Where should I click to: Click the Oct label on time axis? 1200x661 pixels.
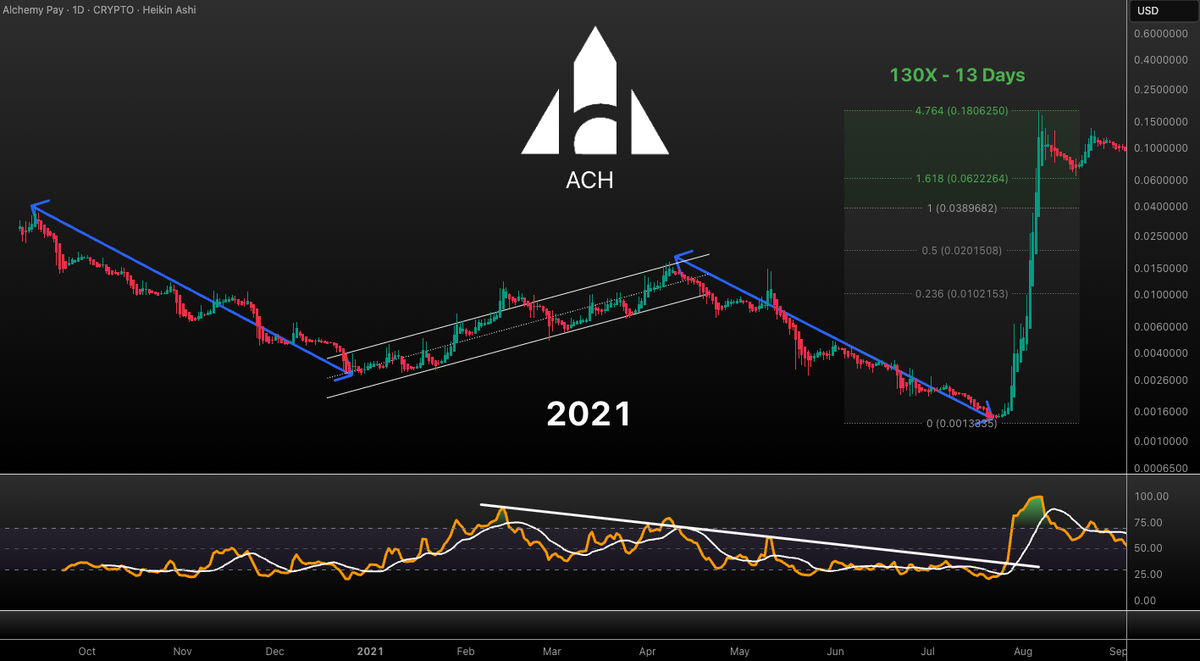(87, 651)
